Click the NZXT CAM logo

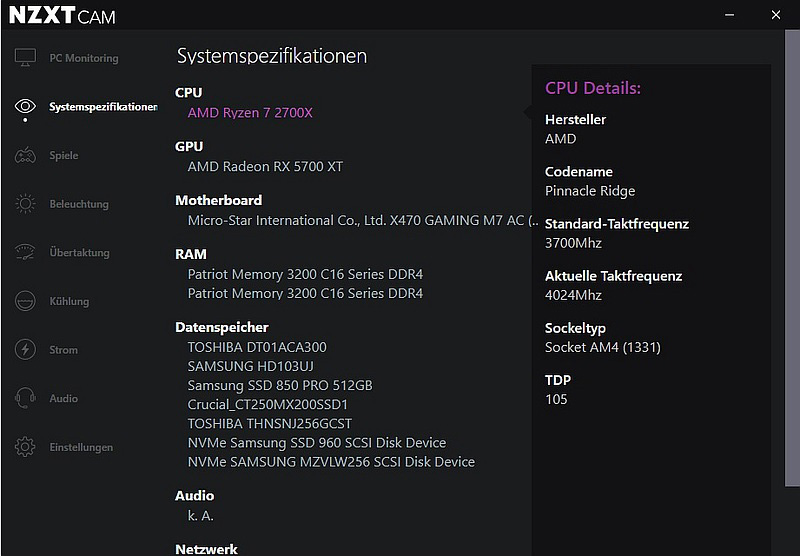click(x=62, y=15)
